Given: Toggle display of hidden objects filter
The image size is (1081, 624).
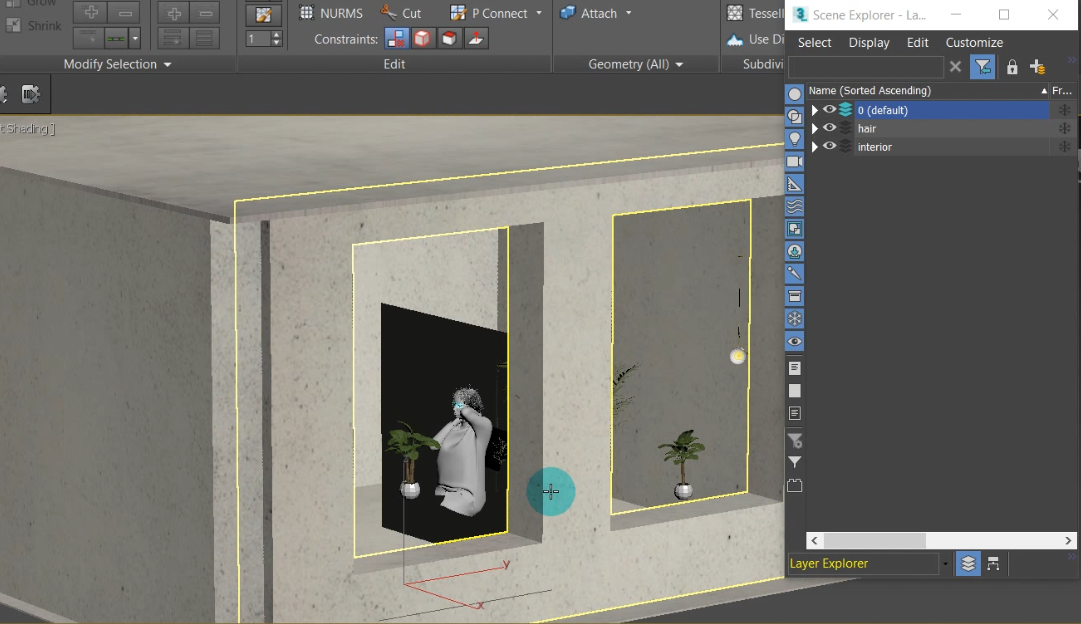Looking at the screenshot, I should coord(794,341).
